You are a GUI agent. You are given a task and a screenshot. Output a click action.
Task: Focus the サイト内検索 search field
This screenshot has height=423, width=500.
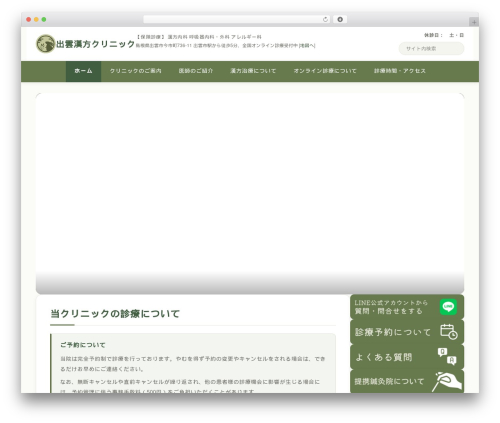(x=431, y=48)
